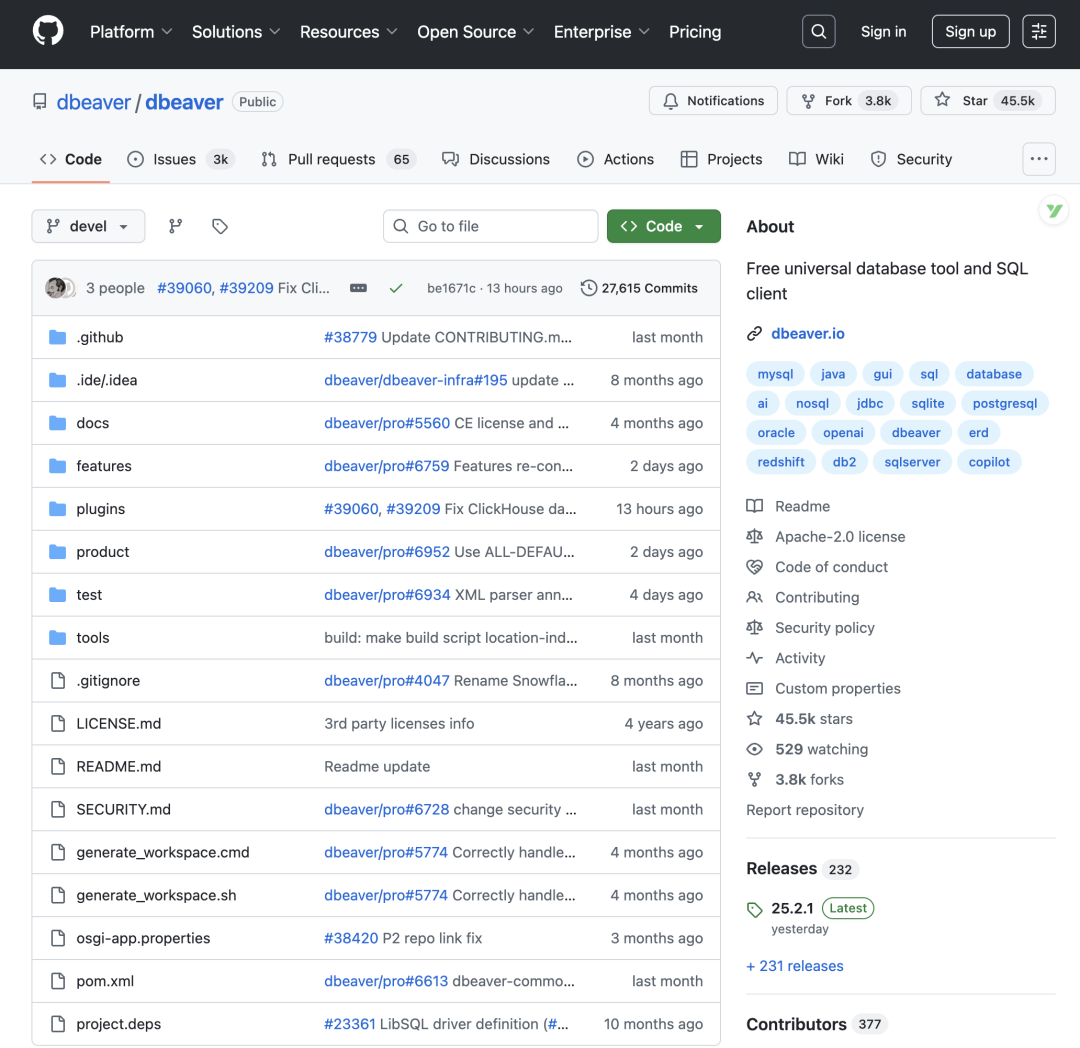Click the Notifications button
This screenshot has width=1080, height=1048.
point(713,101)
